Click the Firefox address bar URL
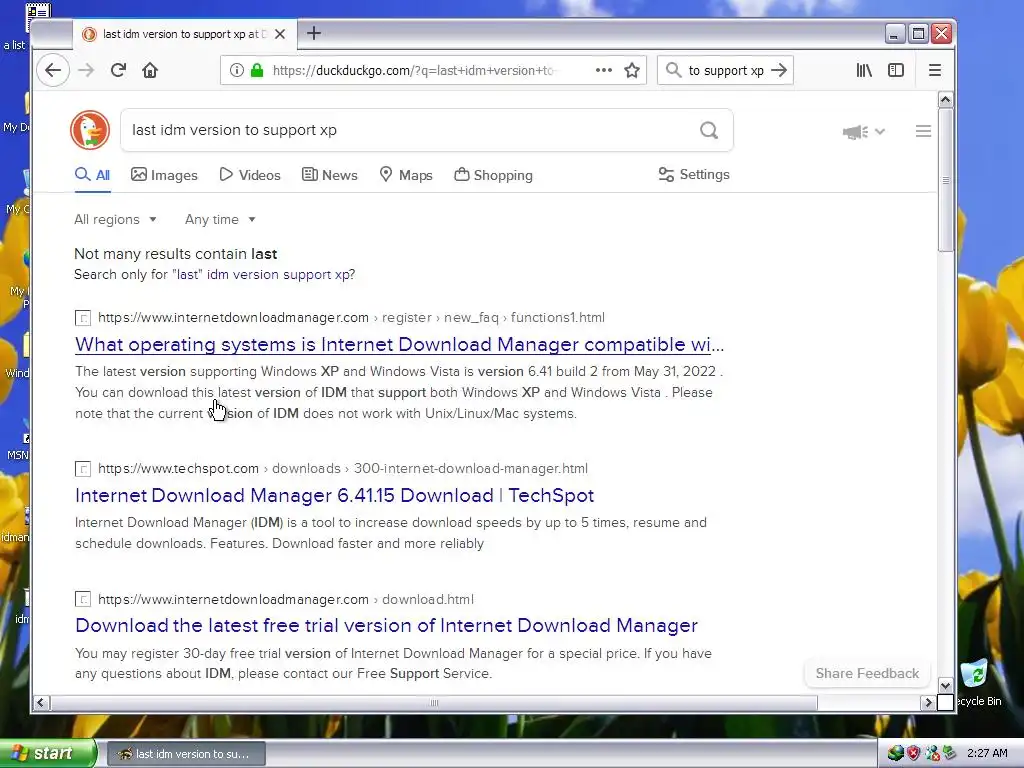Viewport: 1024px width, 768px height. [x=414, y=71]
